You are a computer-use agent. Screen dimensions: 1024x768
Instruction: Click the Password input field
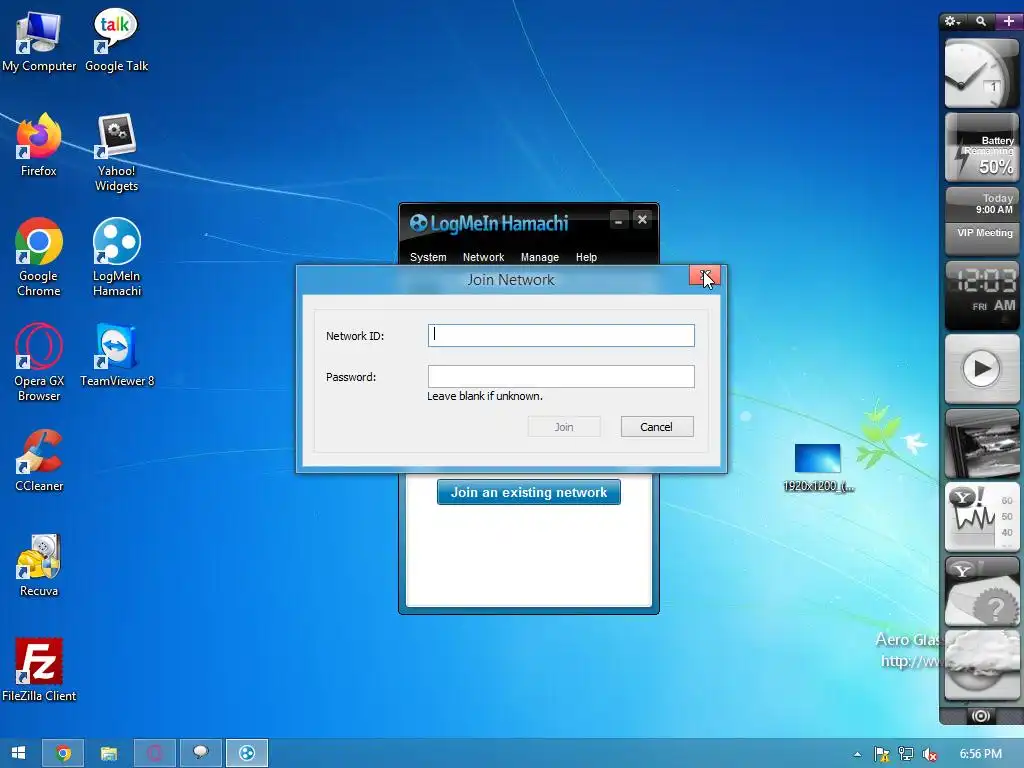point(561,376)
